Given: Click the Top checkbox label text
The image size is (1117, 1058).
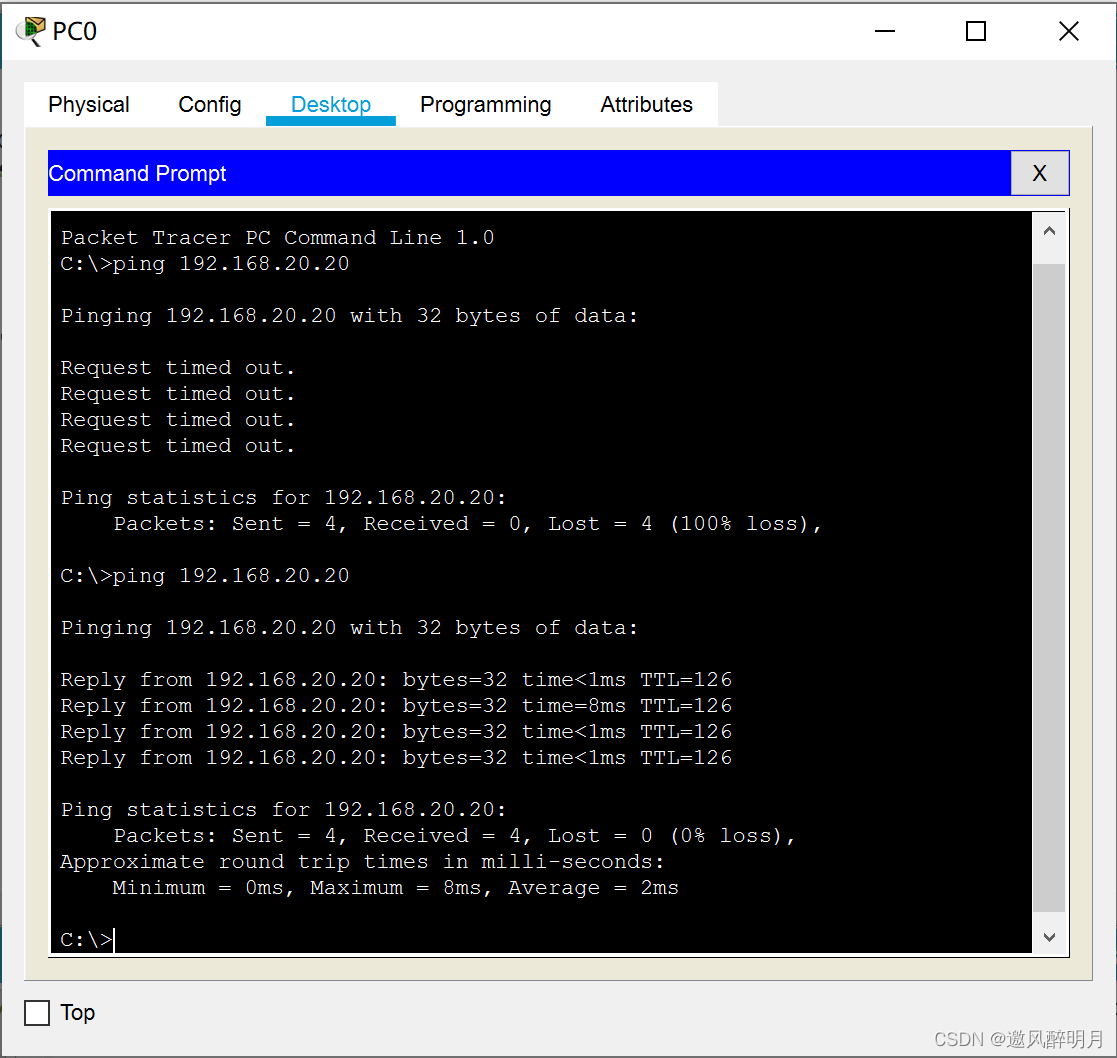Looking at the screenshot, I should 78,1012.
